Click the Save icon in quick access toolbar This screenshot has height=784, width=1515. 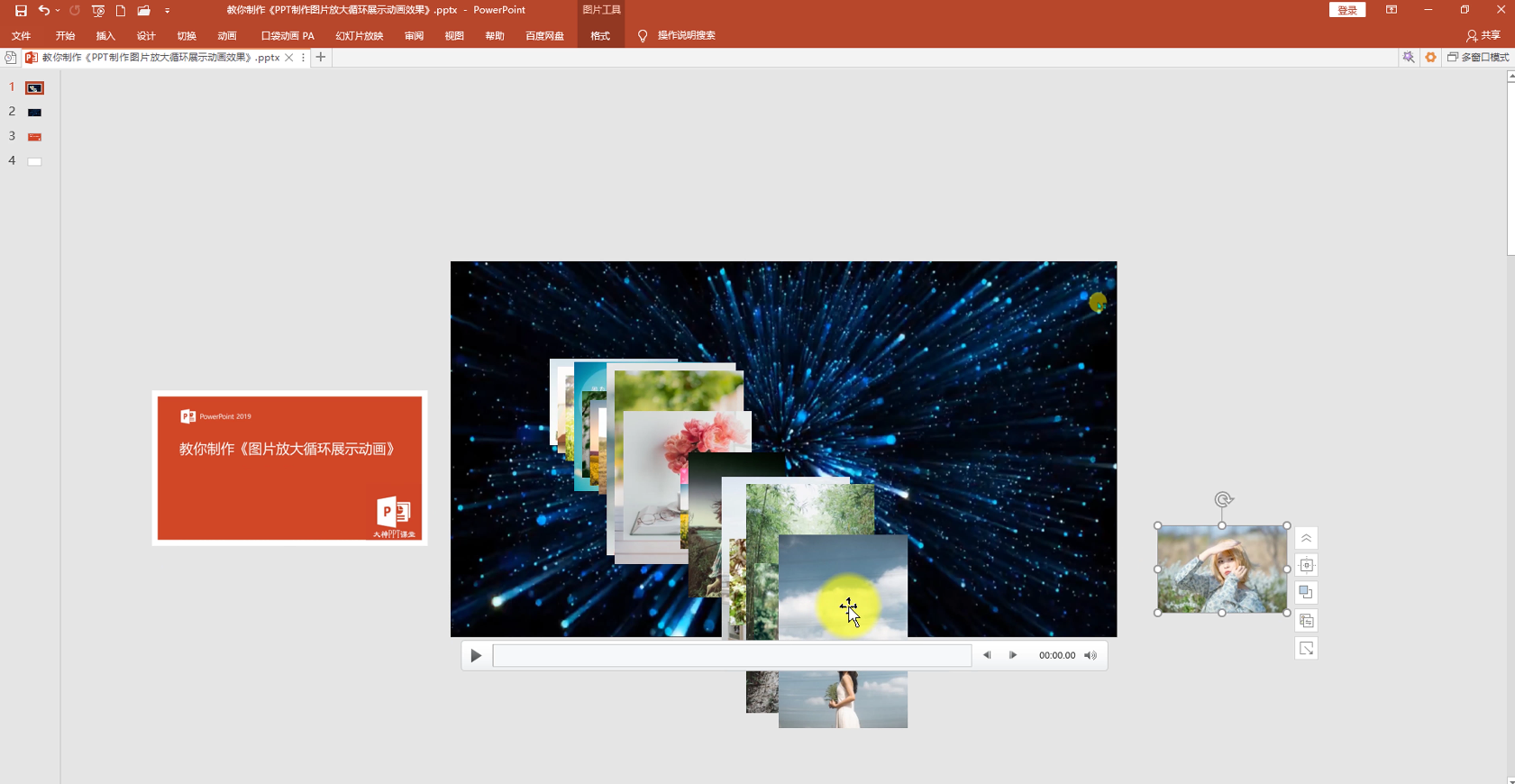click(x=21, y=11)
